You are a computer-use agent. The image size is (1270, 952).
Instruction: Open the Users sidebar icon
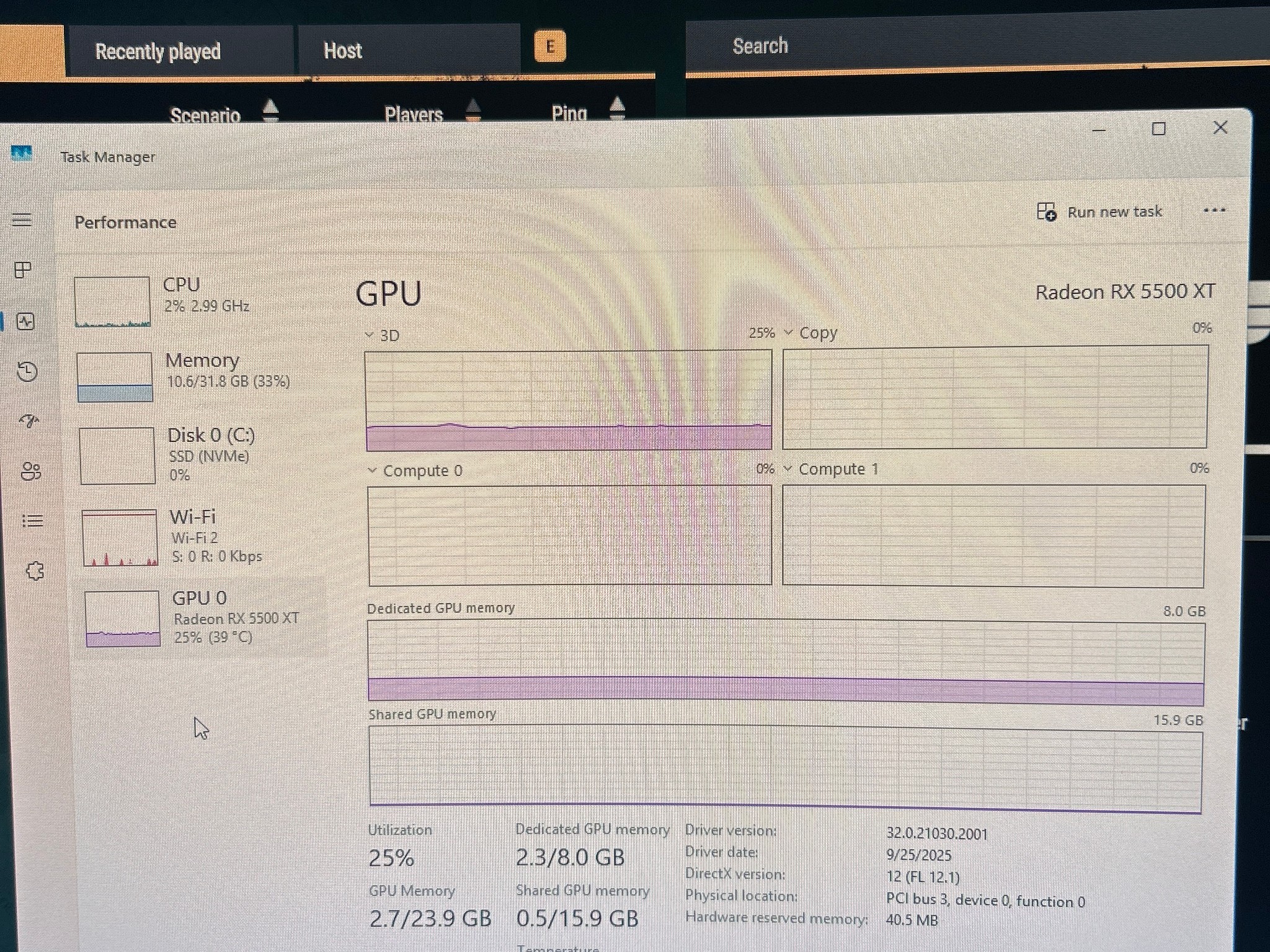31,472
